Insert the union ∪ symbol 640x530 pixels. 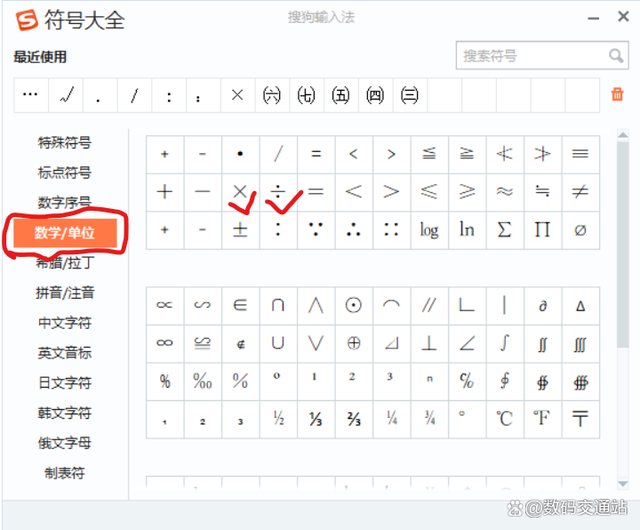(278, 343)
